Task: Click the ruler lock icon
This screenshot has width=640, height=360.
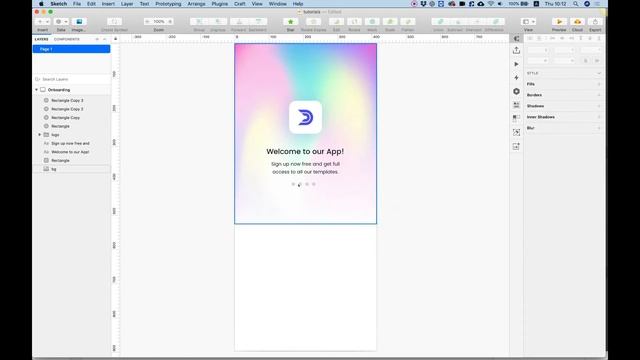Action: point(116,39)
